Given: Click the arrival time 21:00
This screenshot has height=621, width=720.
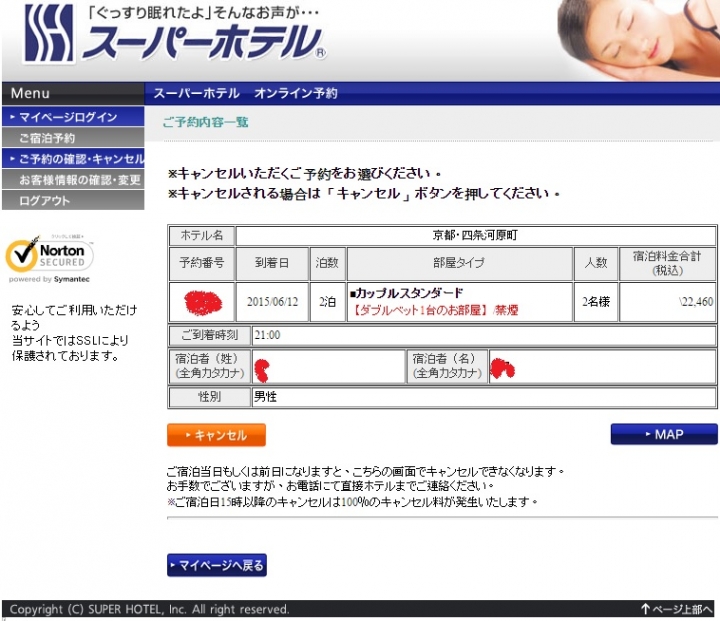Looking at the screenshot, I should click(x=267, y=335).
